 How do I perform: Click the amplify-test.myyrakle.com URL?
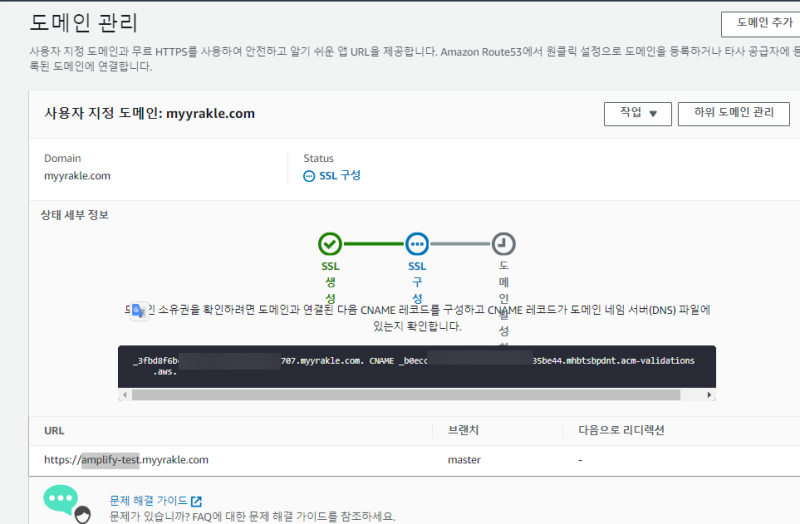[x=126, y=460]
